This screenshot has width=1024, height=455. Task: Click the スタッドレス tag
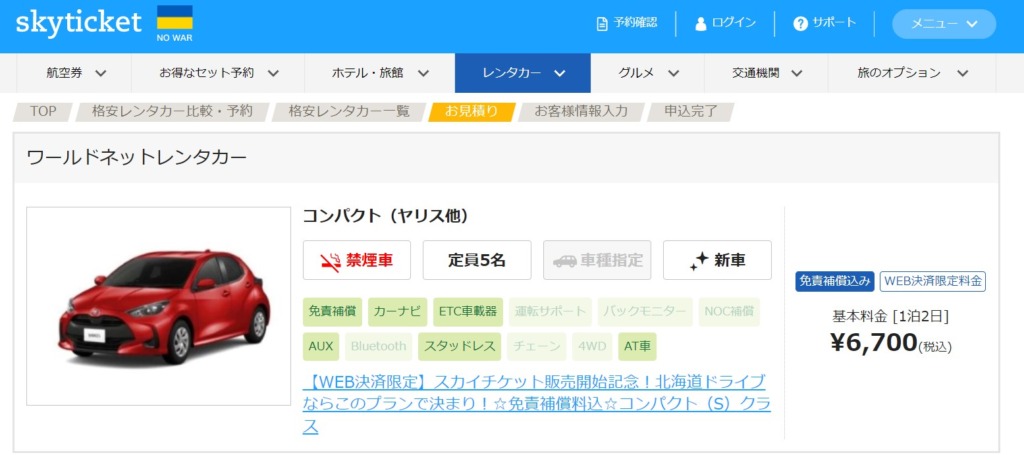coord(459,347)
